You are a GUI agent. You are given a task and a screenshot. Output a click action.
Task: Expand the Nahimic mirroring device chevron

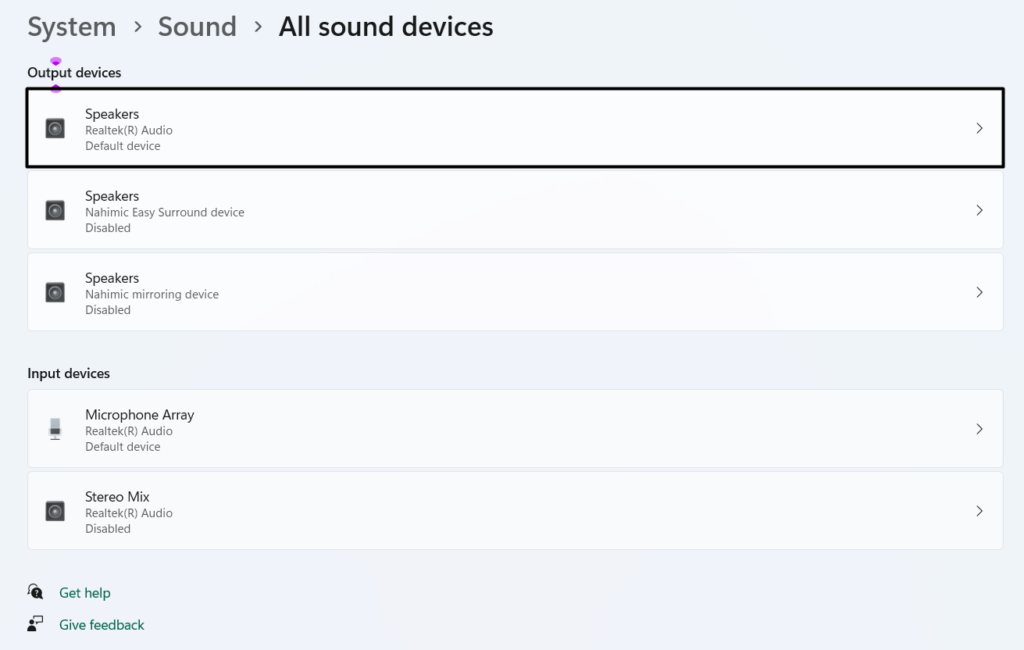[979, 292]
